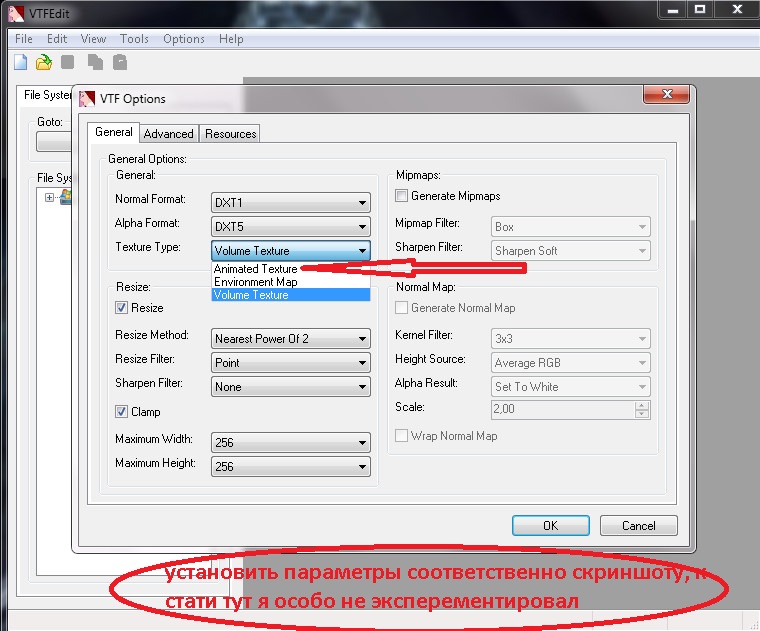Open the View menu
The height and width of the screenshot is (631, 760).
[x=93, y=39]
